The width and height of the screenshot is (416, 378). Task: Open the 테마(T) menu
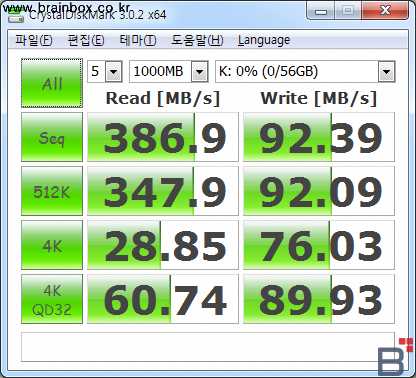[138, 40]
